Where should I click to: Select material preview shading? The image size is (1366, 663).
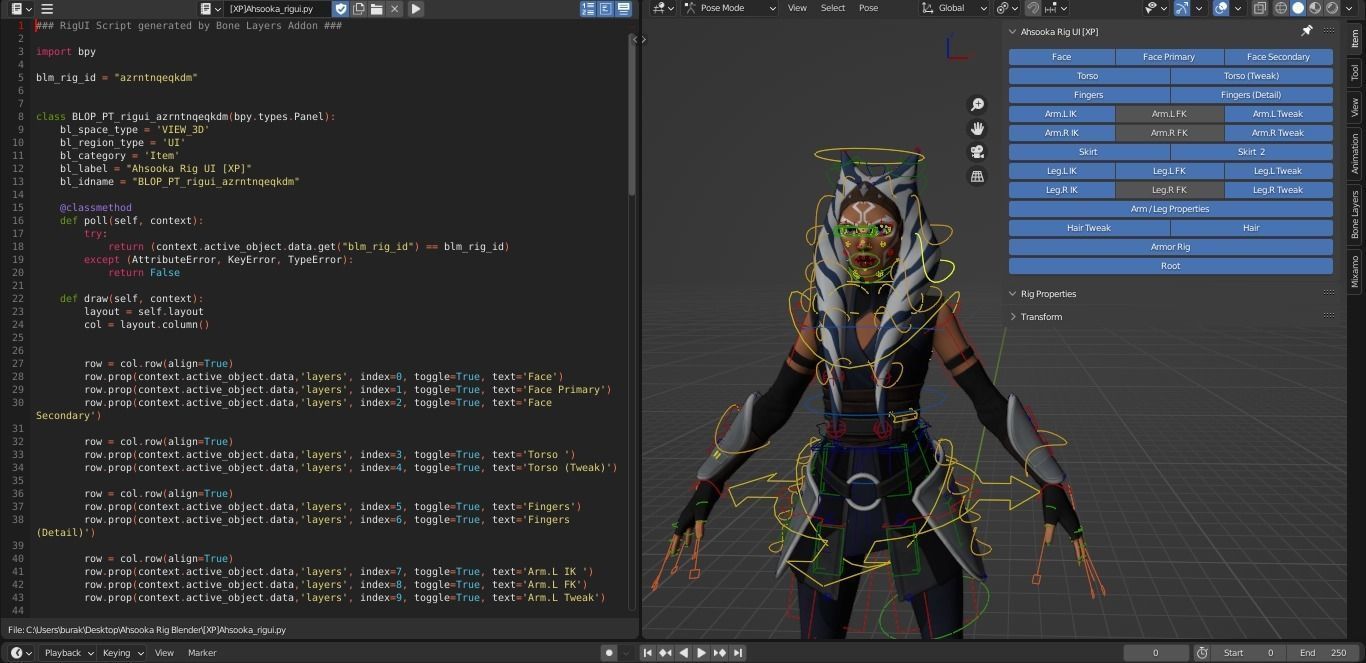point(1315,8)
